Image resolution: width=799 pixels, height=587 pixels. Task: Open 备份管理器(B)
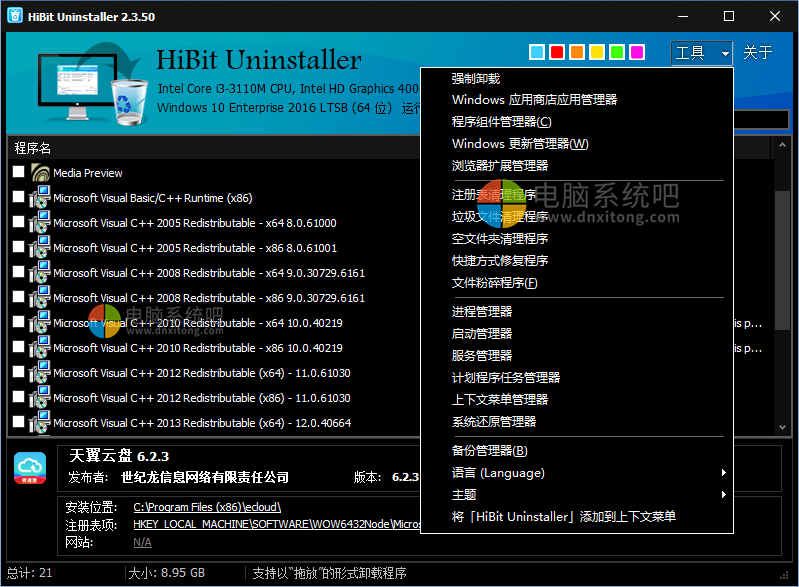(577, 451)
